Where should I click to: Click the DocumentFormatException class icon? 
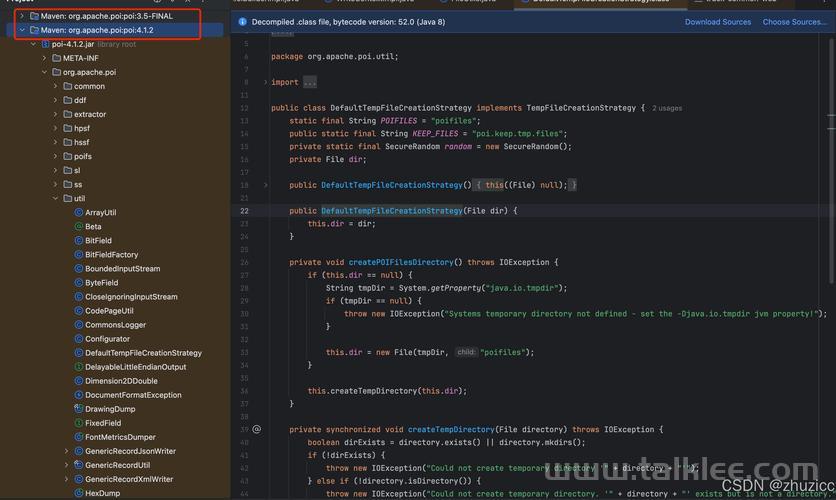78,395
